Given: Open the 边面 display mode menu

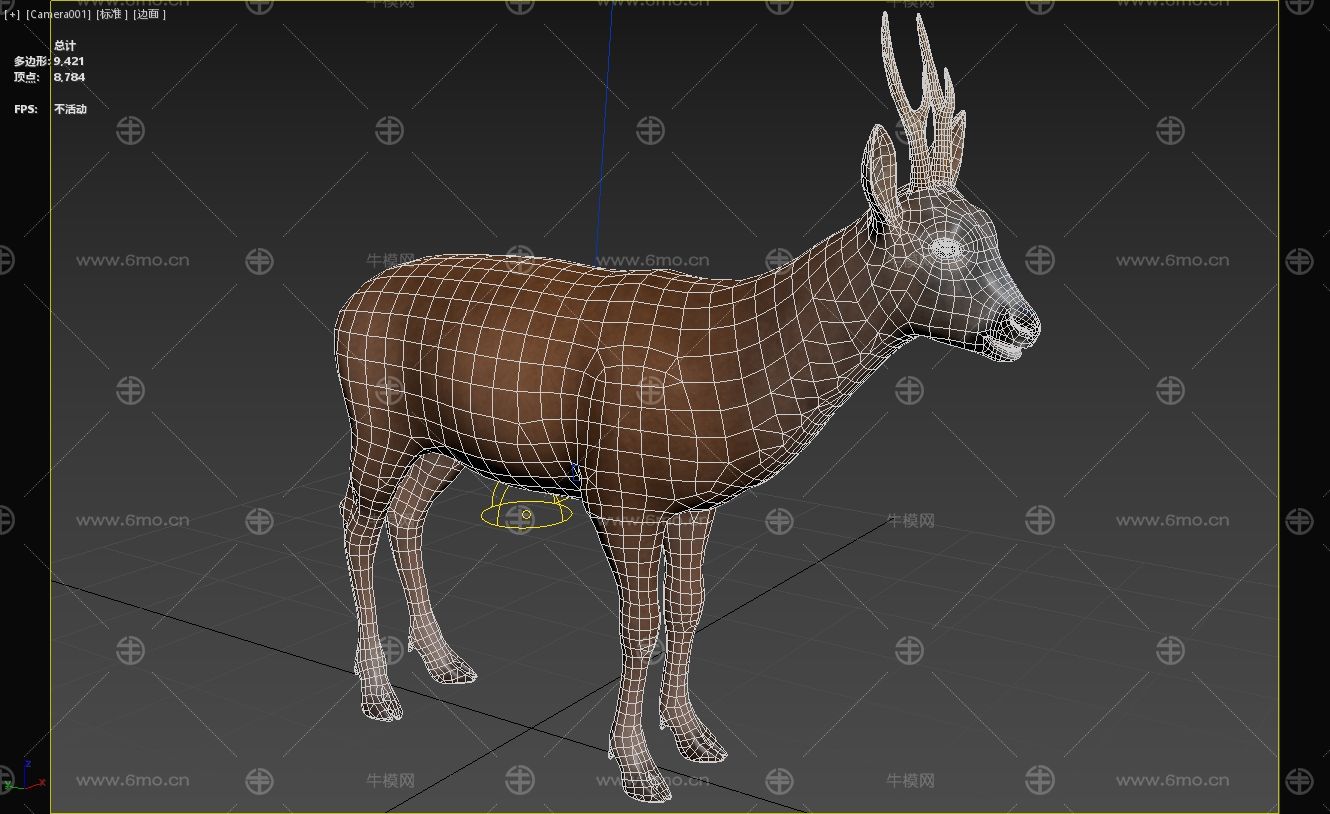Looking at the screenshot, I should click(x=149, y=15).
